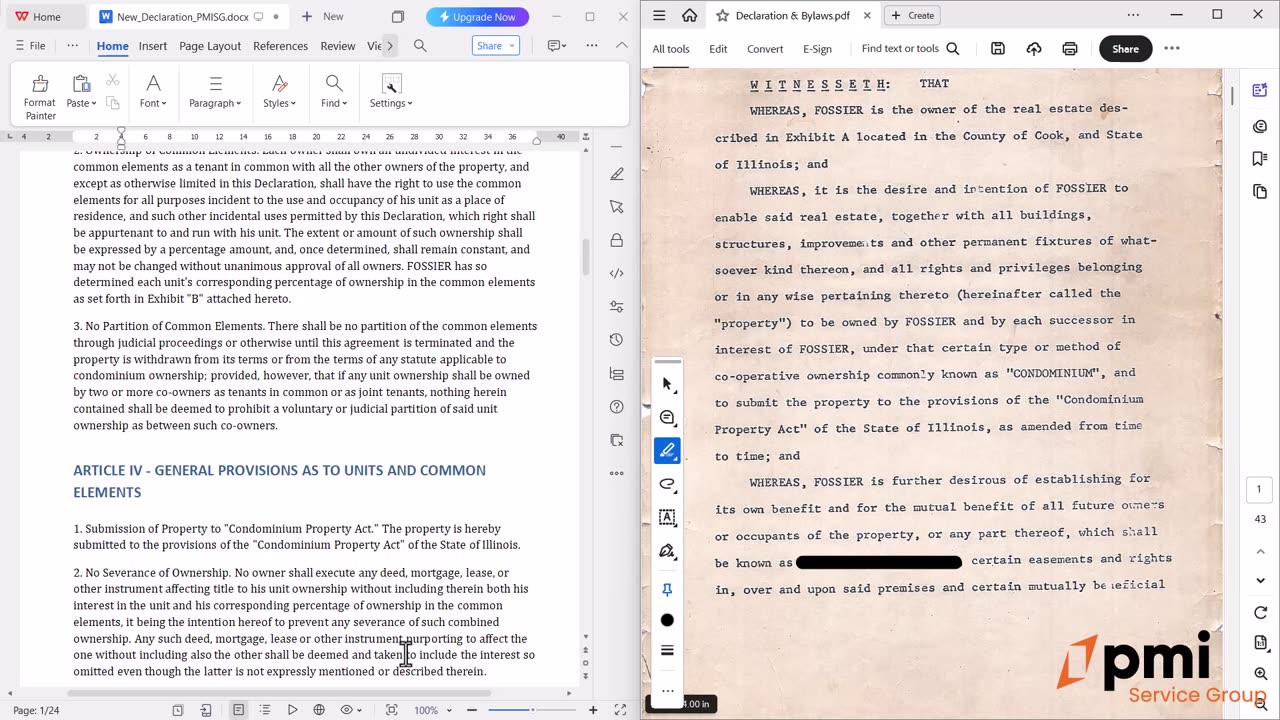Select the Acrobat fill and sign pen tool
The image size is (1280, 720).
pos(667,551)
